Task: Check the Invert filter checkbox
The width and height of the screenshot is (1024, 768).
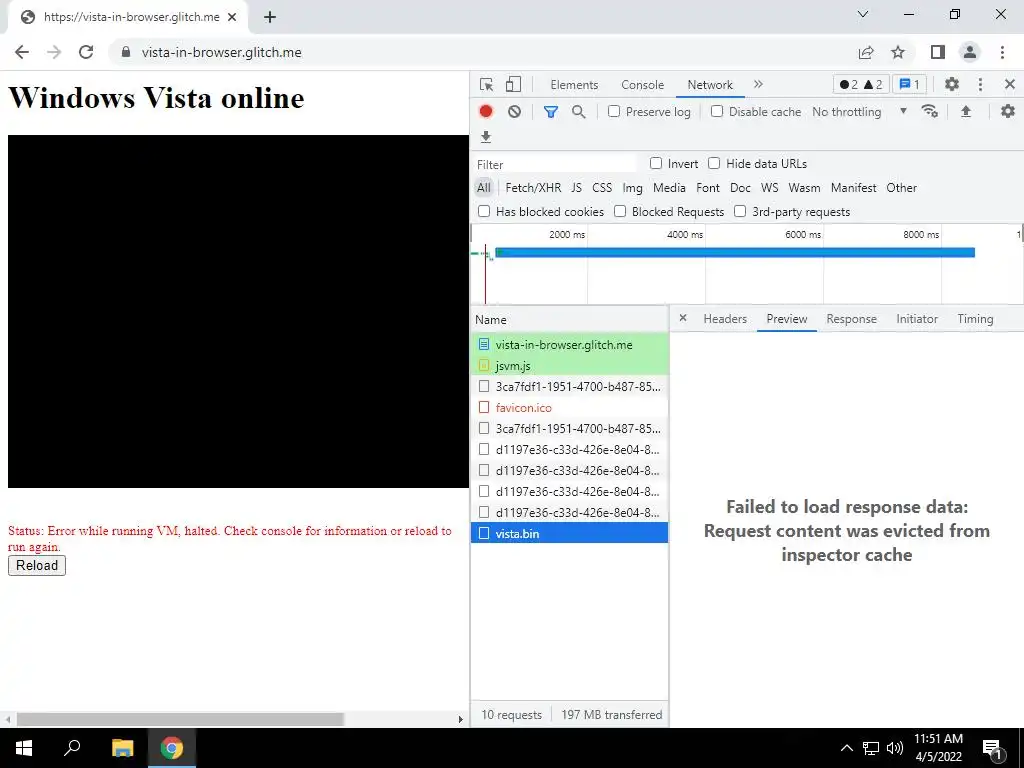Action: 656,163
